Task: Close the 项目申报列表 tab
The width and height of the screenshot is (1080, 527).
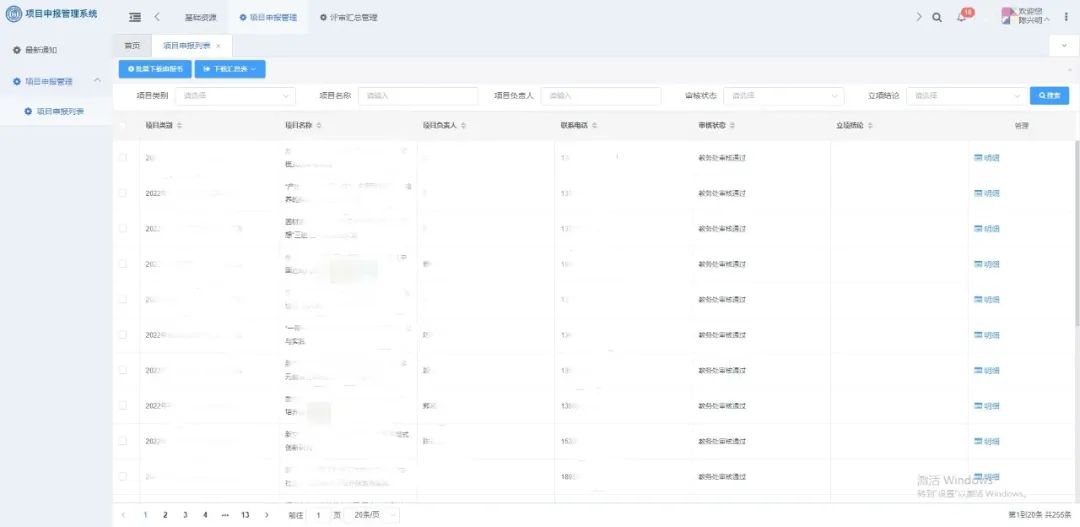Action: tap(218, 46)
